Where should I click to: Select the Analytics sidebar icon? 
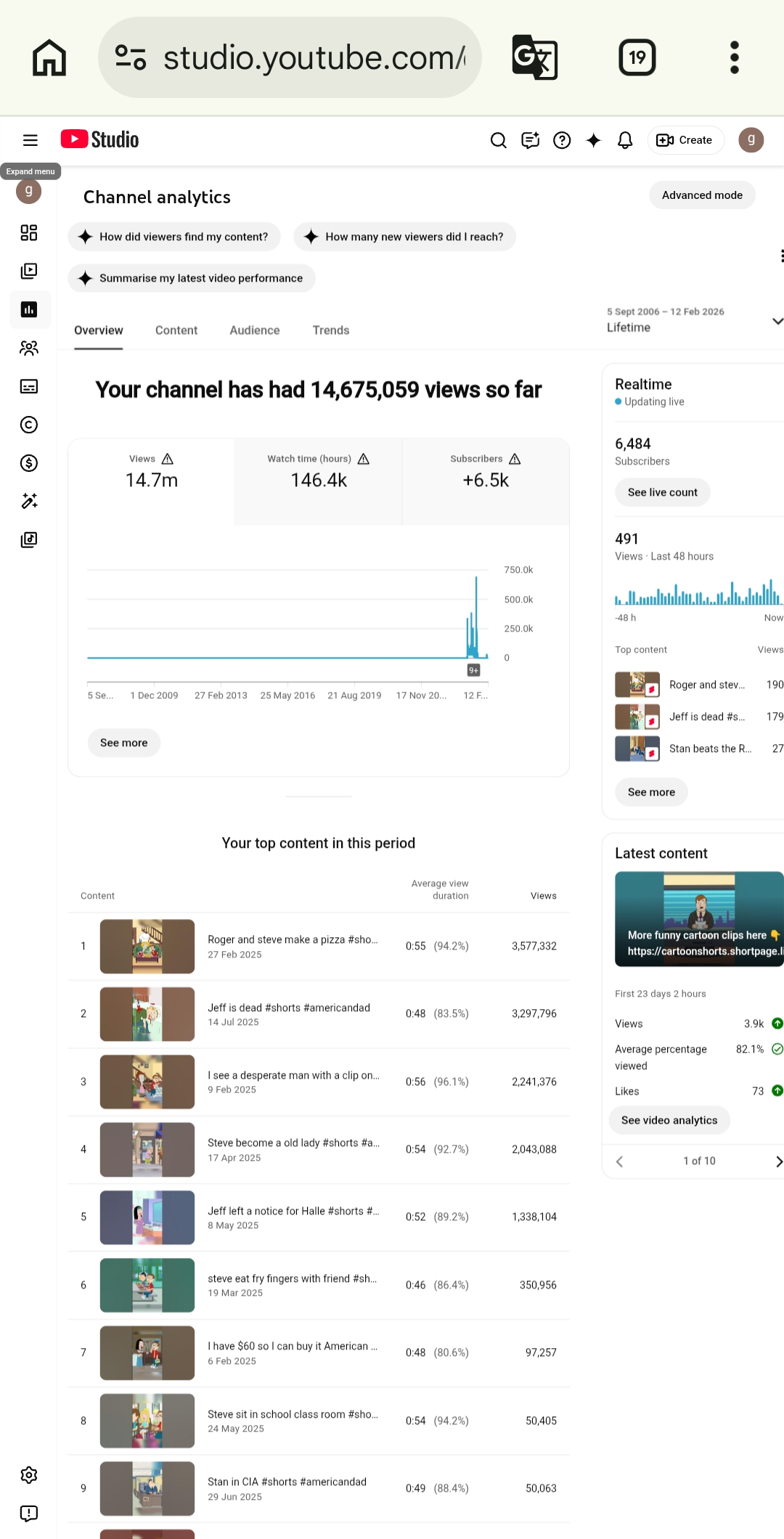pyautogui.click(x=30, y=309)
